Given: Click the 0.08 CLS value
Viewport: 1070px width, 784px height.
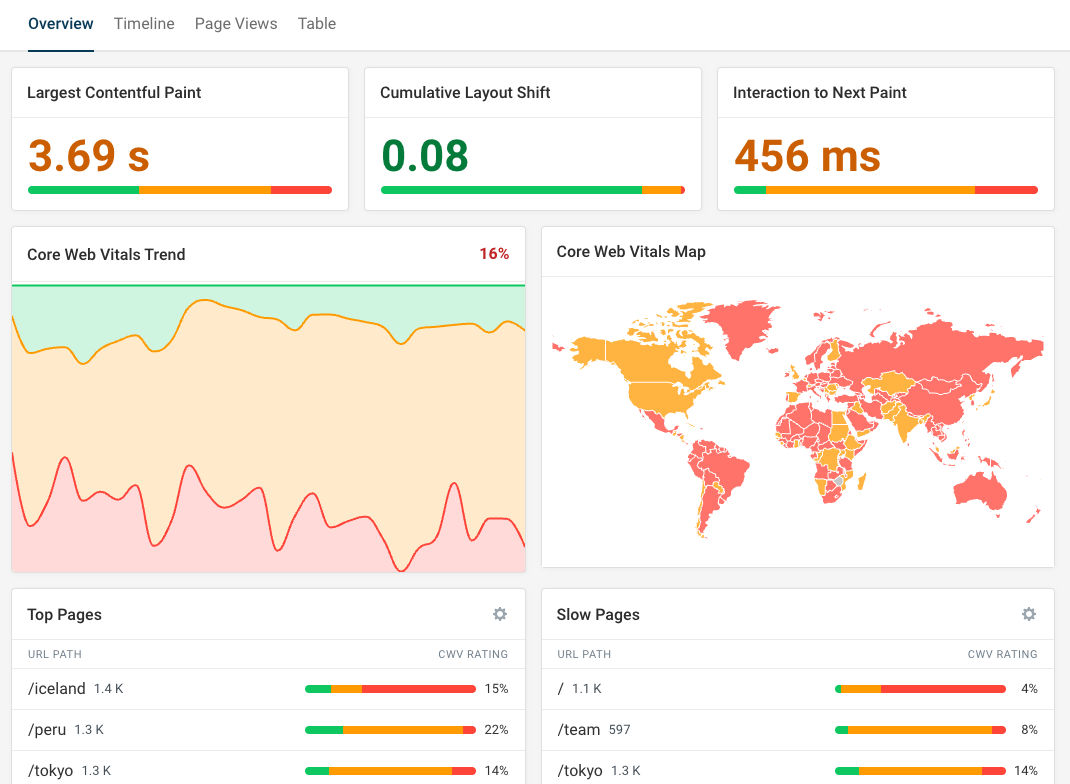Looking at the screenshot, I should pos(424,156).
